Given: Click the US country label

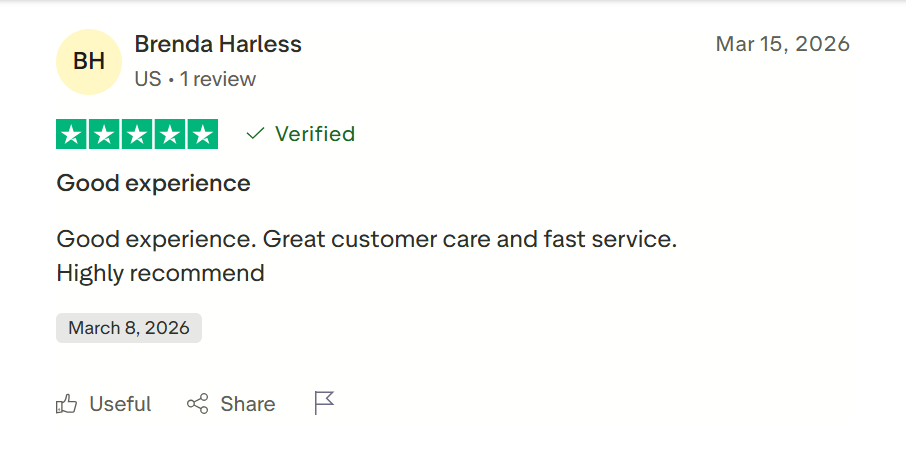Looking at the screenshot, I should (147, 79).
